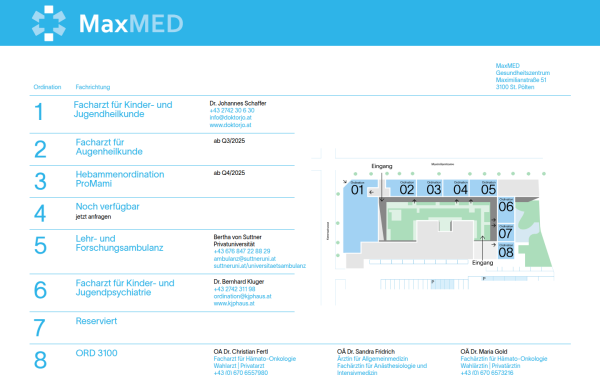Open ordination@kjphaus.at email link
This screenshot has height=375, width=600.
[x=242, y=296]
